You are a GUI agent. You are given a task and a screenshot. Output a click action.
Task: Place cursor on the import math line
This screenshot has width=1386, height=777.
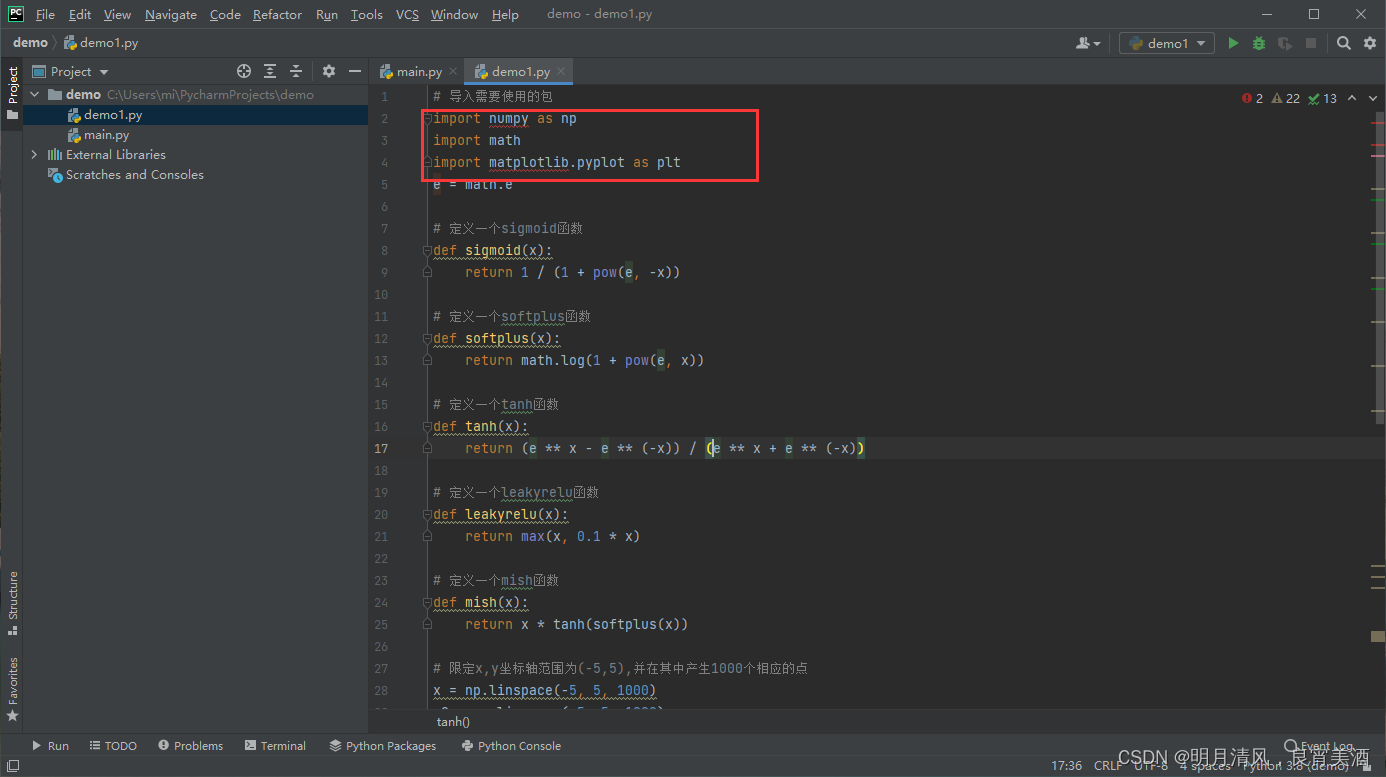477,140
